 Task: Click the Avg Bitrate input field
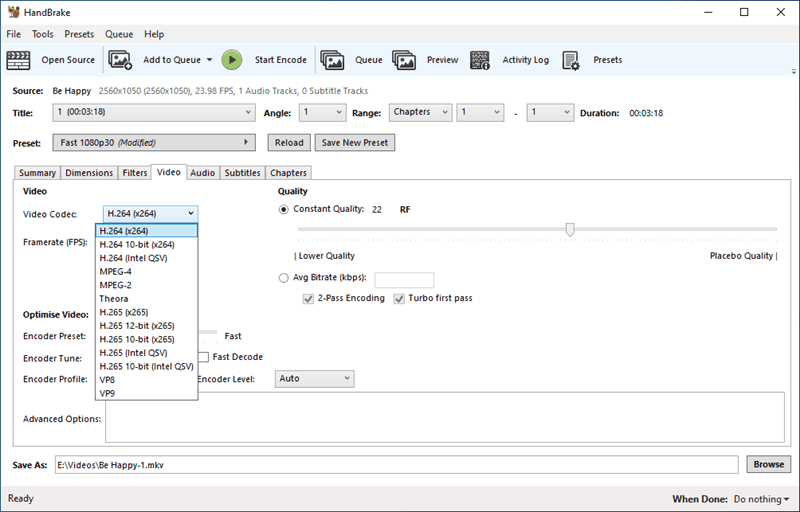(x=404, y=280)
